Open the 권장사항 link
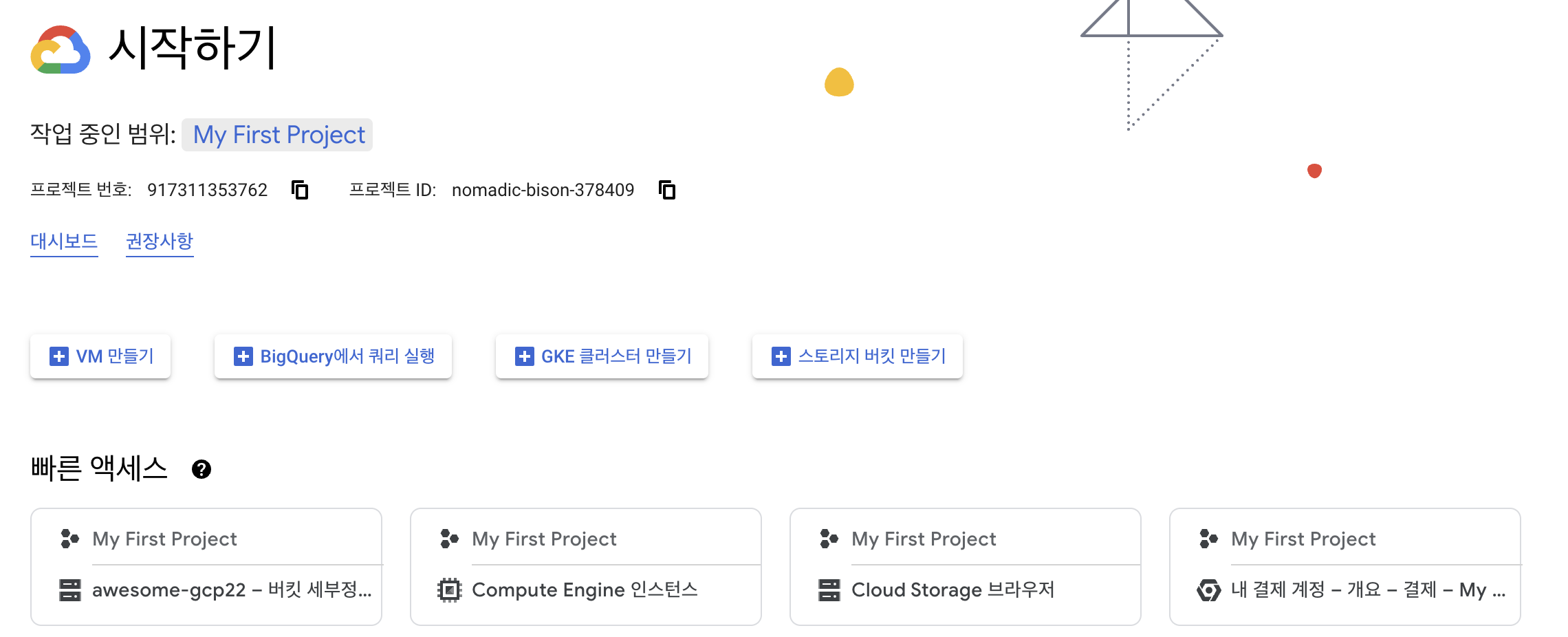The image size is (1568, 637). click(x=160, y=241)
